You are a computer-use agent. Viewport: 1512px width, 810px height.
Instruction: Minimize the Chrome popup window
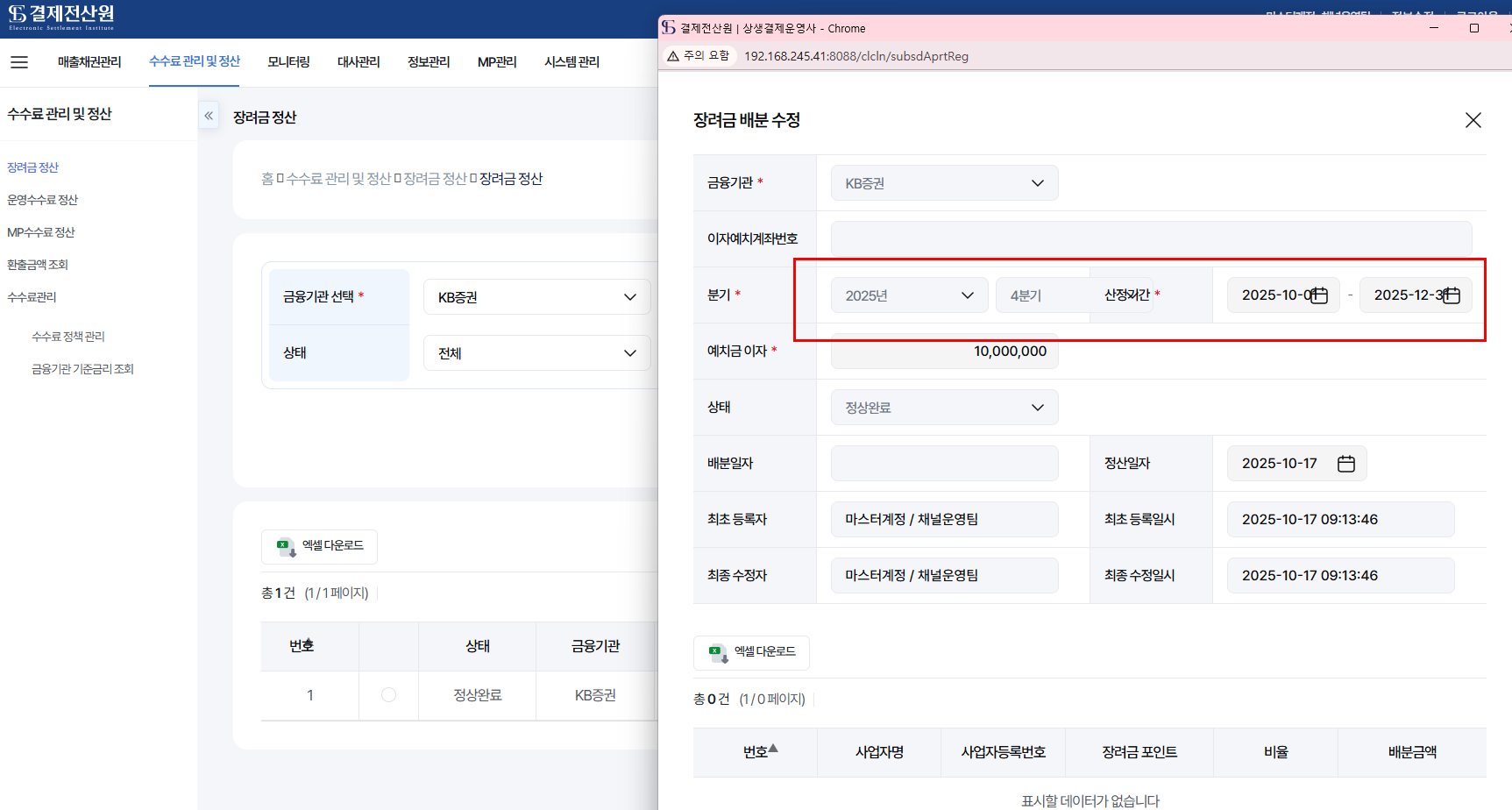click(x=1434, y=28)
